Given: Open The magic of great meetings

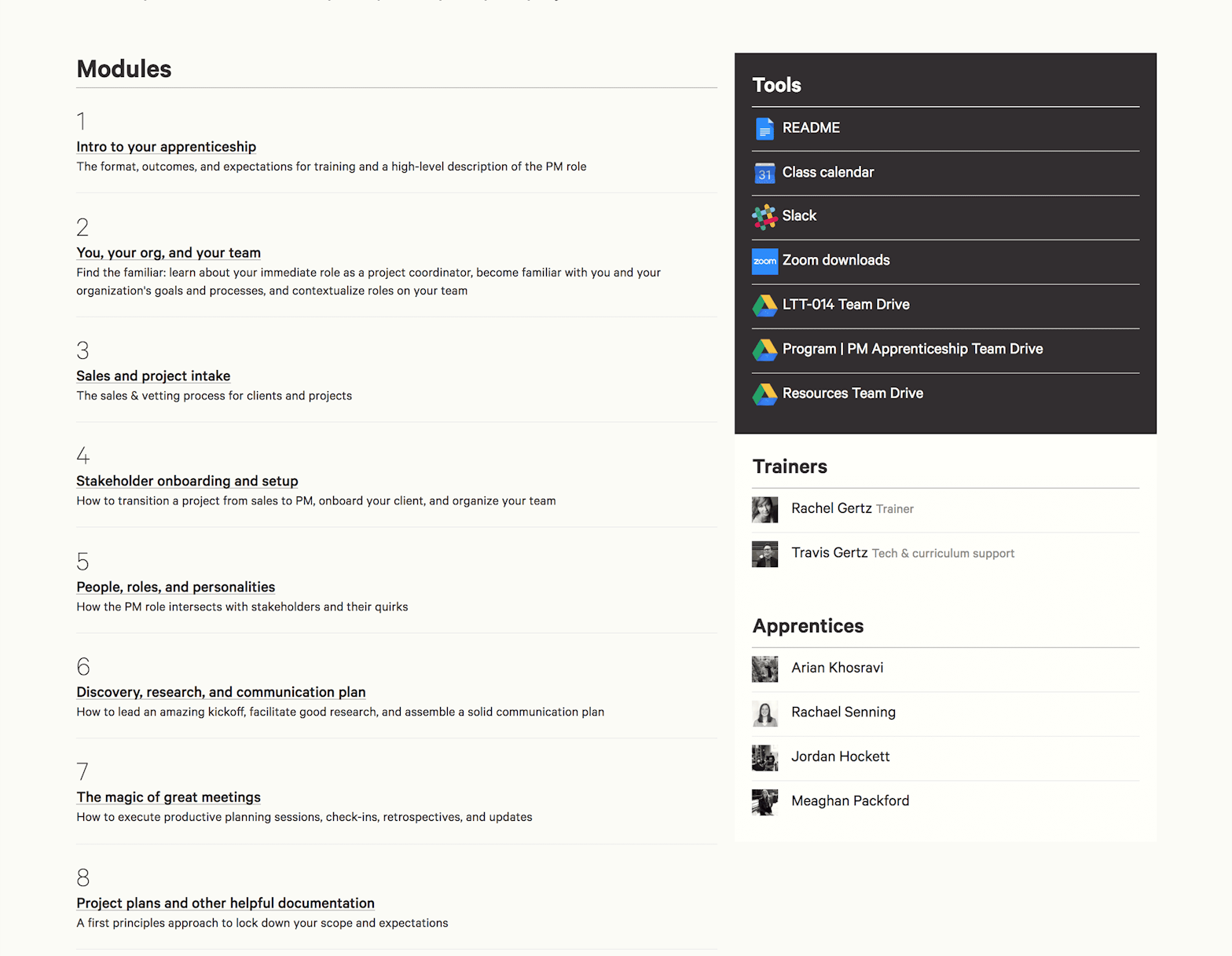Looking at the screenshot, I should pos(168,797).
